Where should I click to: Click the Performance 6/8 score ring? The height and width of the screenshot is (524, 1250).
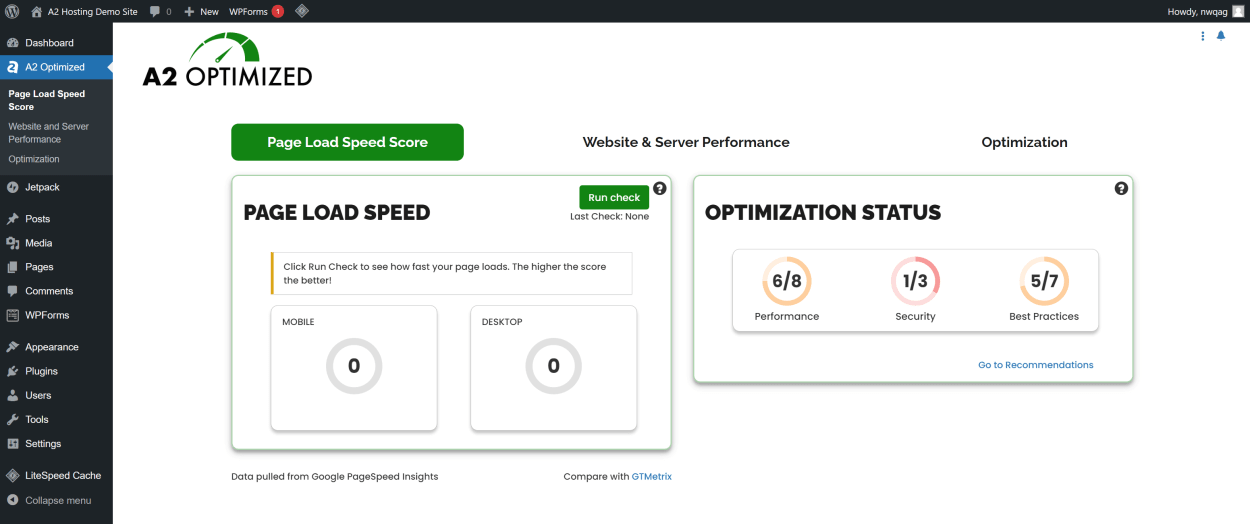[x=787, y=281]
